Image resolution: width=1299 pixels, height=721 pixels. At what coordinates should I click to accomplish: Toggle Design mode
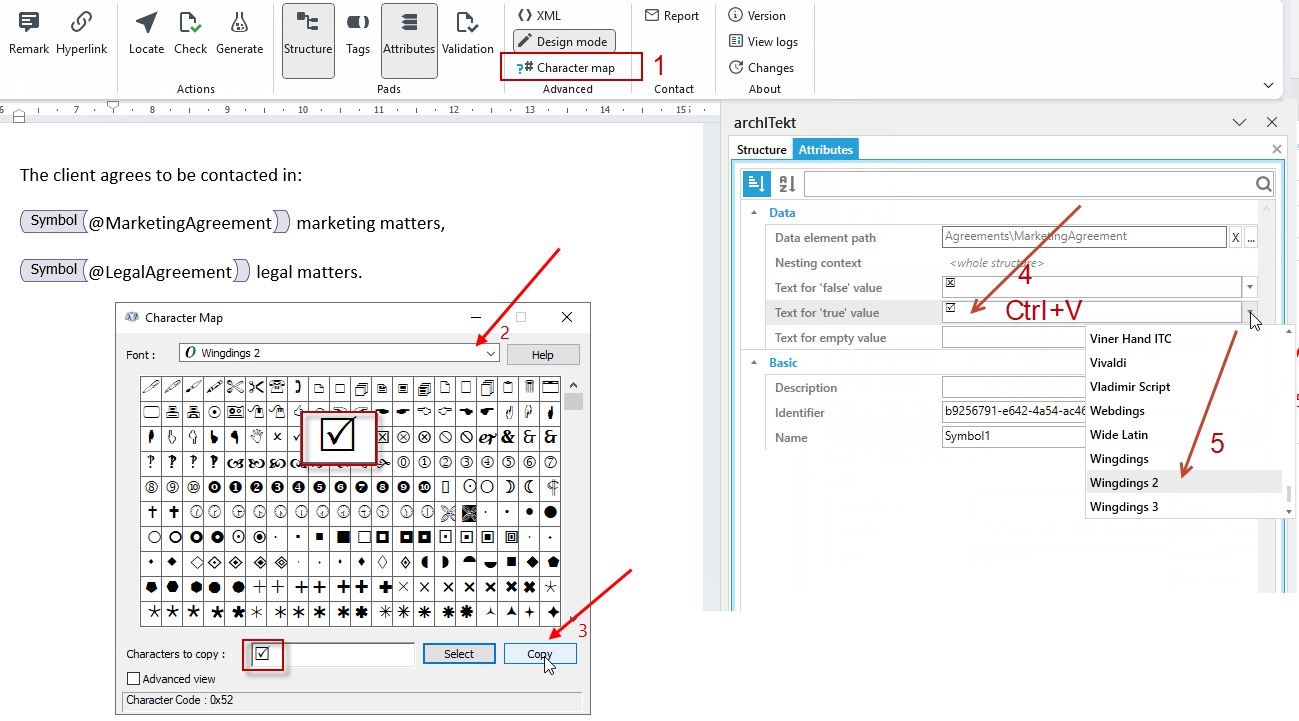pos(564,42)
